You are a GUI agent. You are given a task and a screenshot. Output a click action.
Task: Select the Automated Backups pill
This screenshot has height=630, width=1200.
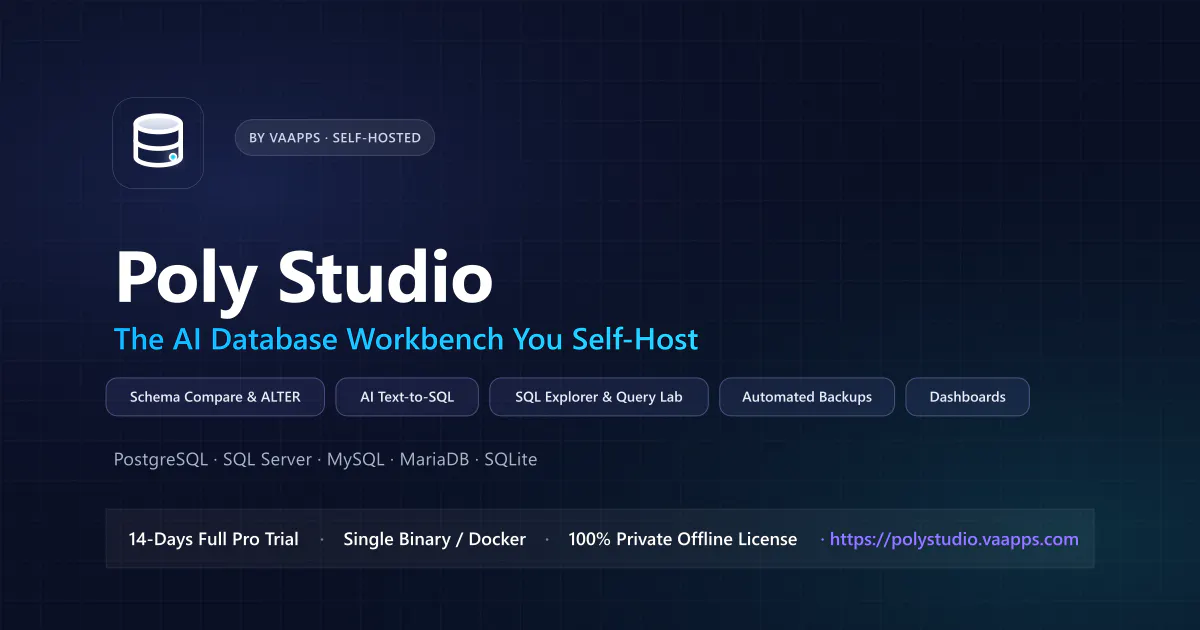[x=807, y=397]
